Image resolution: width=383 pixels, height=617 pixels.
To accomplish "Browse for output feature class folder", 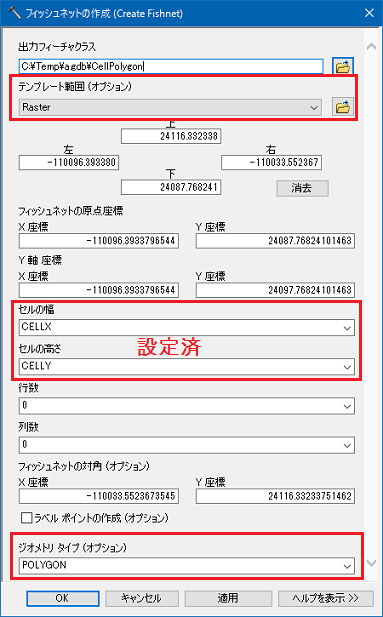I will pyautogui.click(x=343, y=67).
